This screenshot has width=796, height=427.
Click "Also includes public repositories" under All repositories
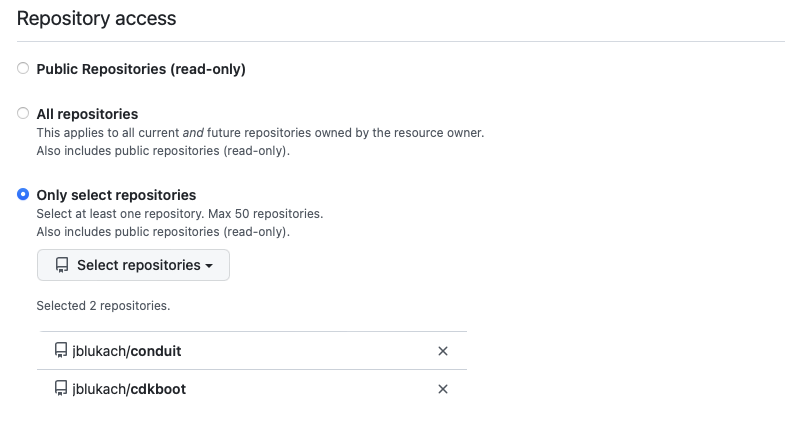[163, 151]
